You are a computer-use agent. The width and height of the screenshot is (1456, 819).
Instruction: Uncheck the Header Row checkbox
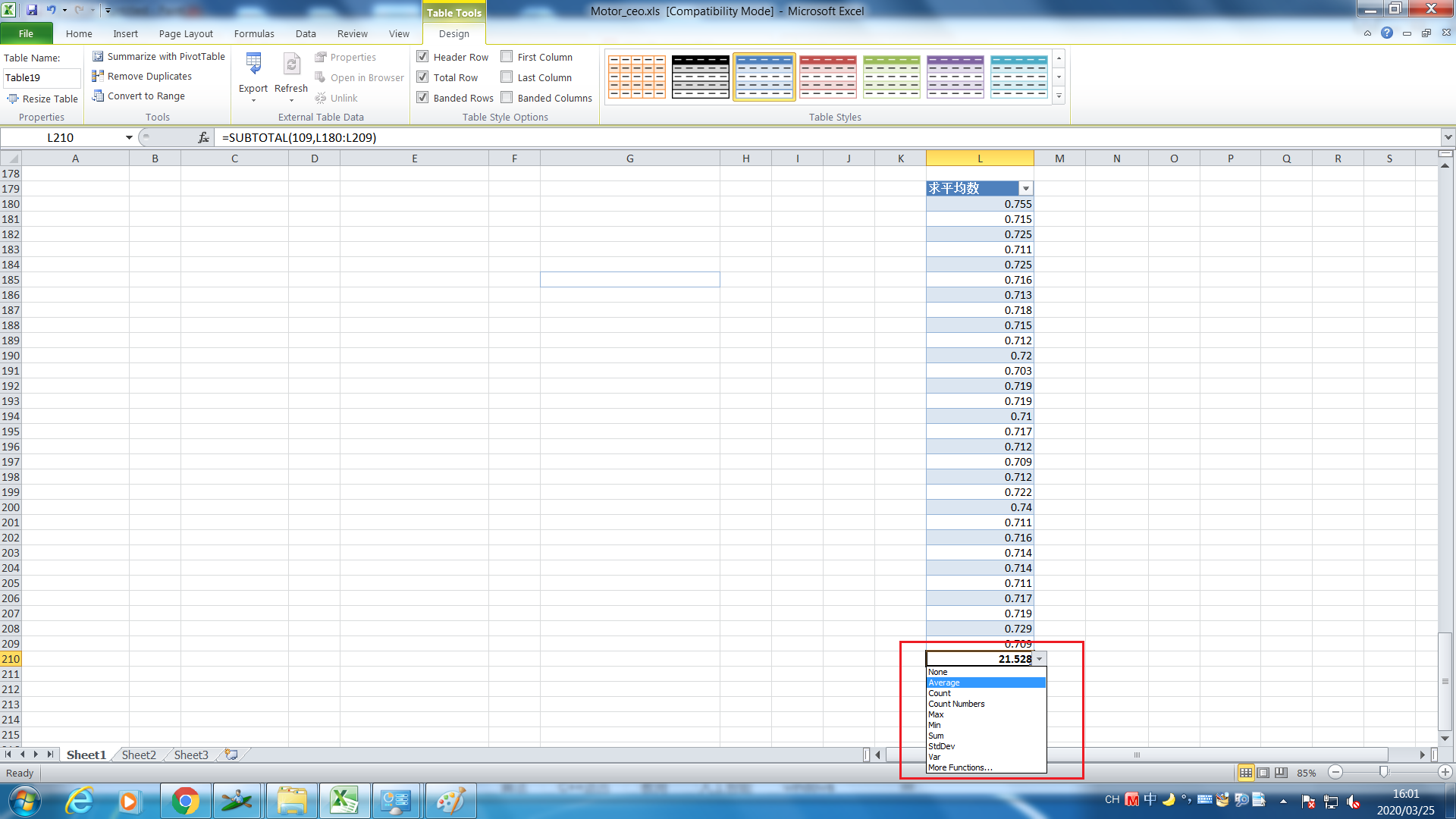pyautogui.click(x=423, y=57)
